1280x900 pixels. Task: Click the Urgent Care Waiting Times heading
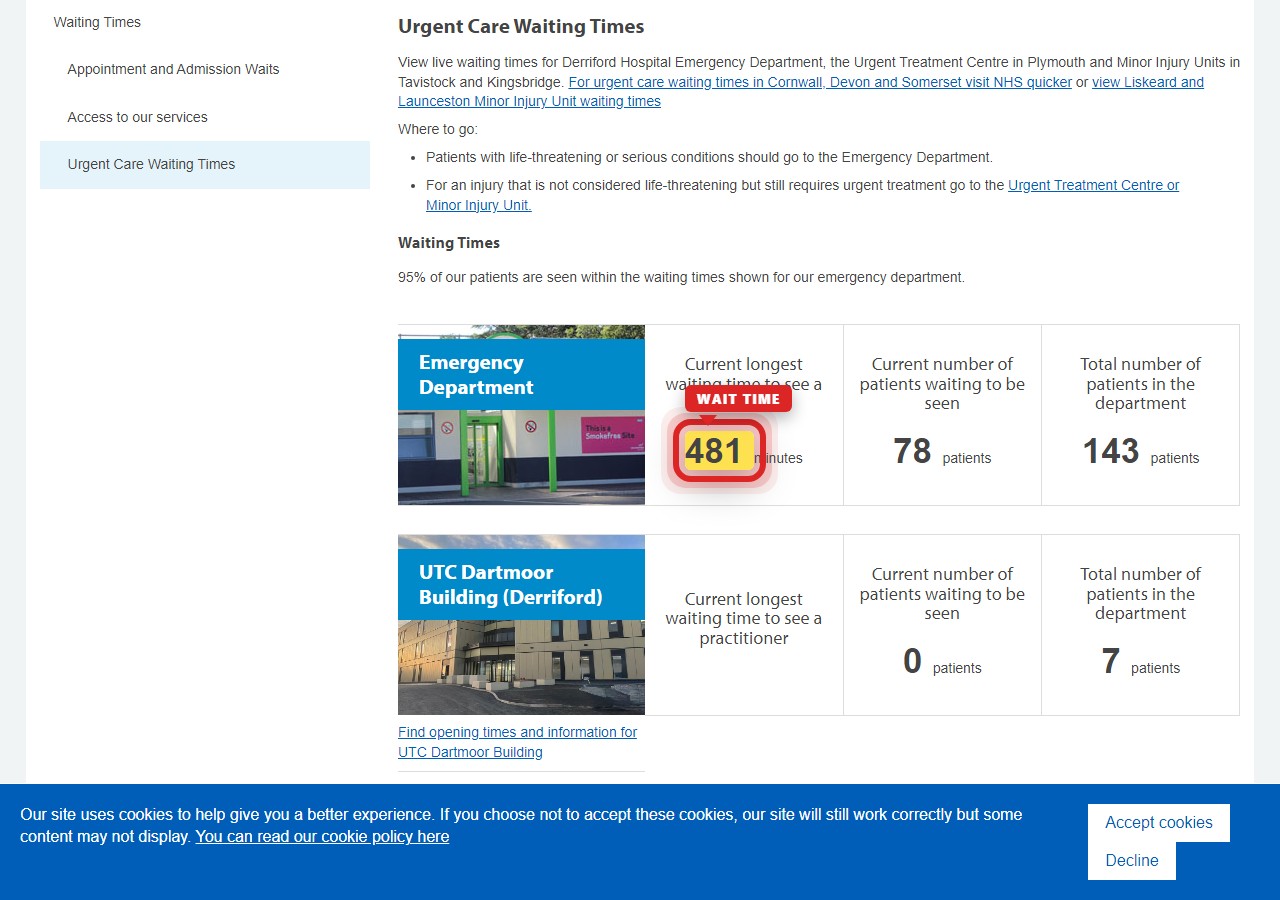[521, 27]
